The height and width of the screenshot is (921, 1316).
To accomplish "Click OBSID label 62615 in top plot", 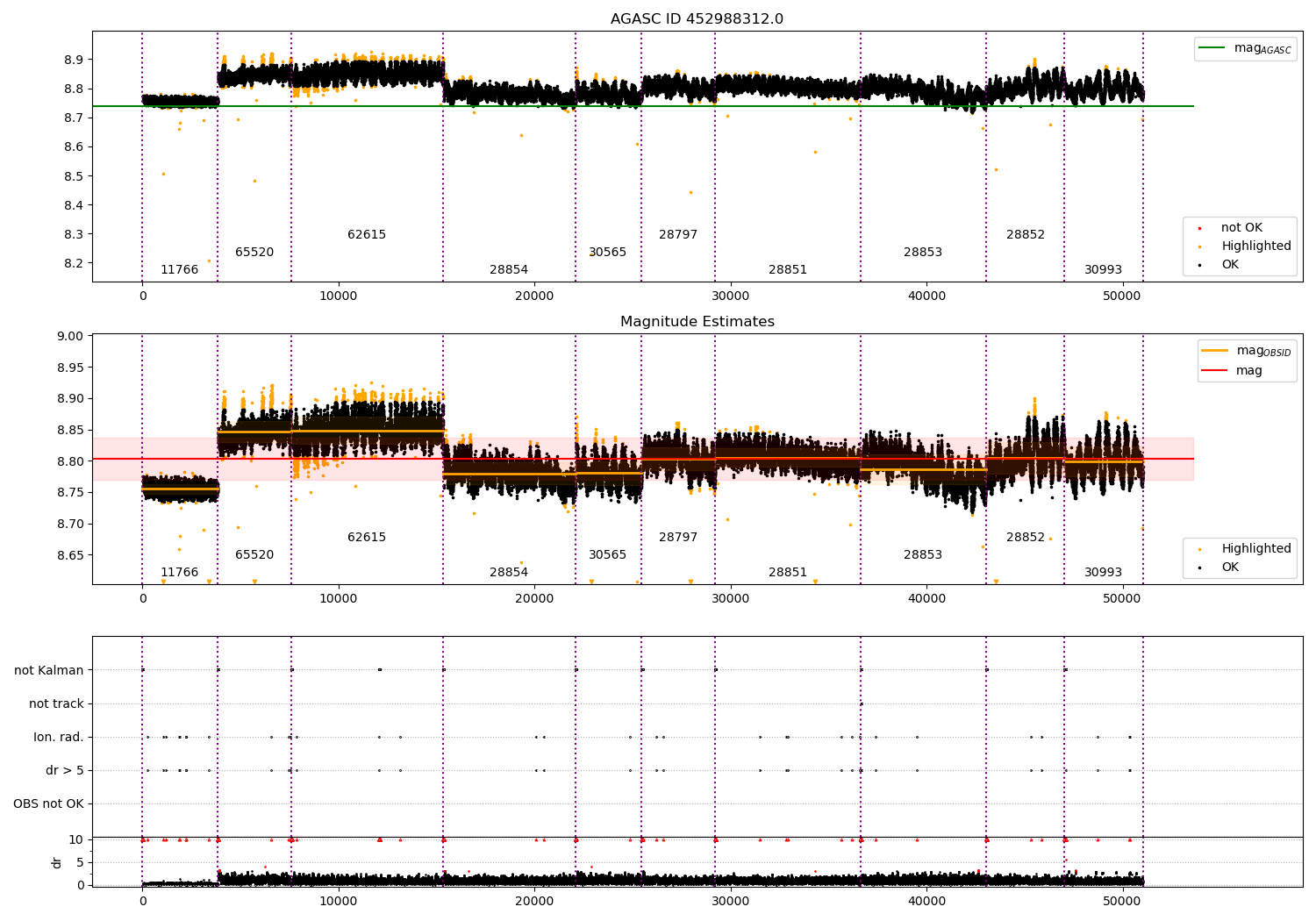I will [x=367, y=235].
